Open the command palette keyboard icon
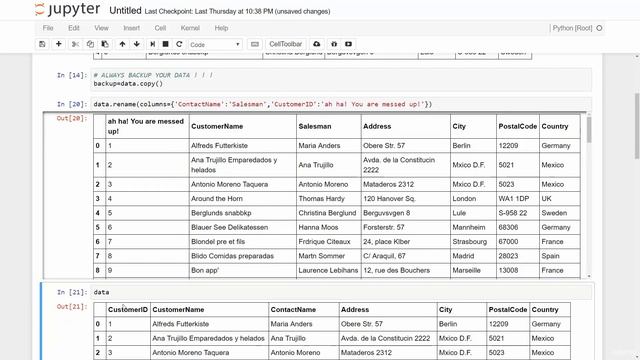Viewport: 640px width, 360px height. [255, 44]
